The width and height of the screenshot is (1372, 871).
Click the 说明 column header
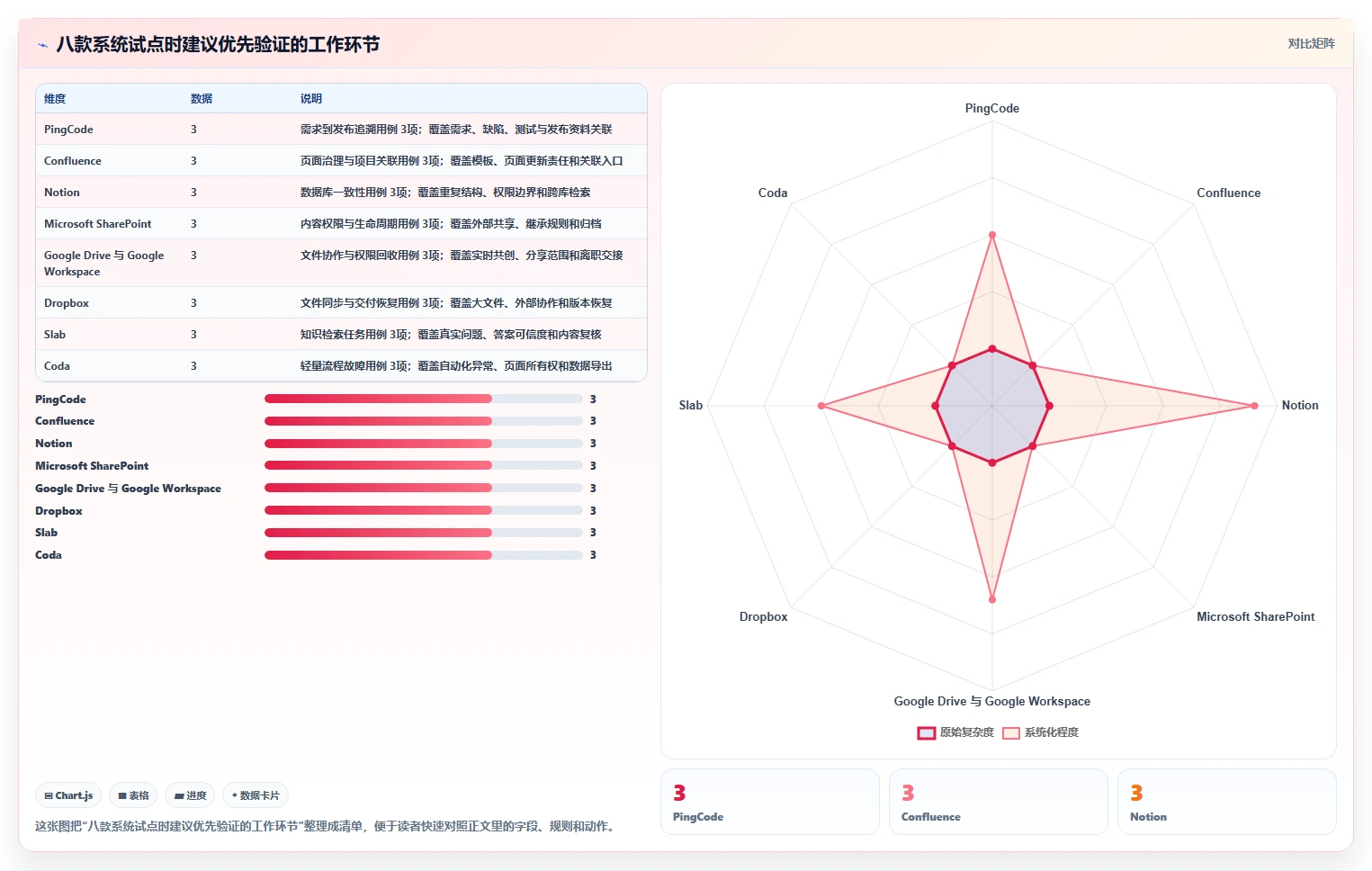pyautogui.click(x=311, y=99)
